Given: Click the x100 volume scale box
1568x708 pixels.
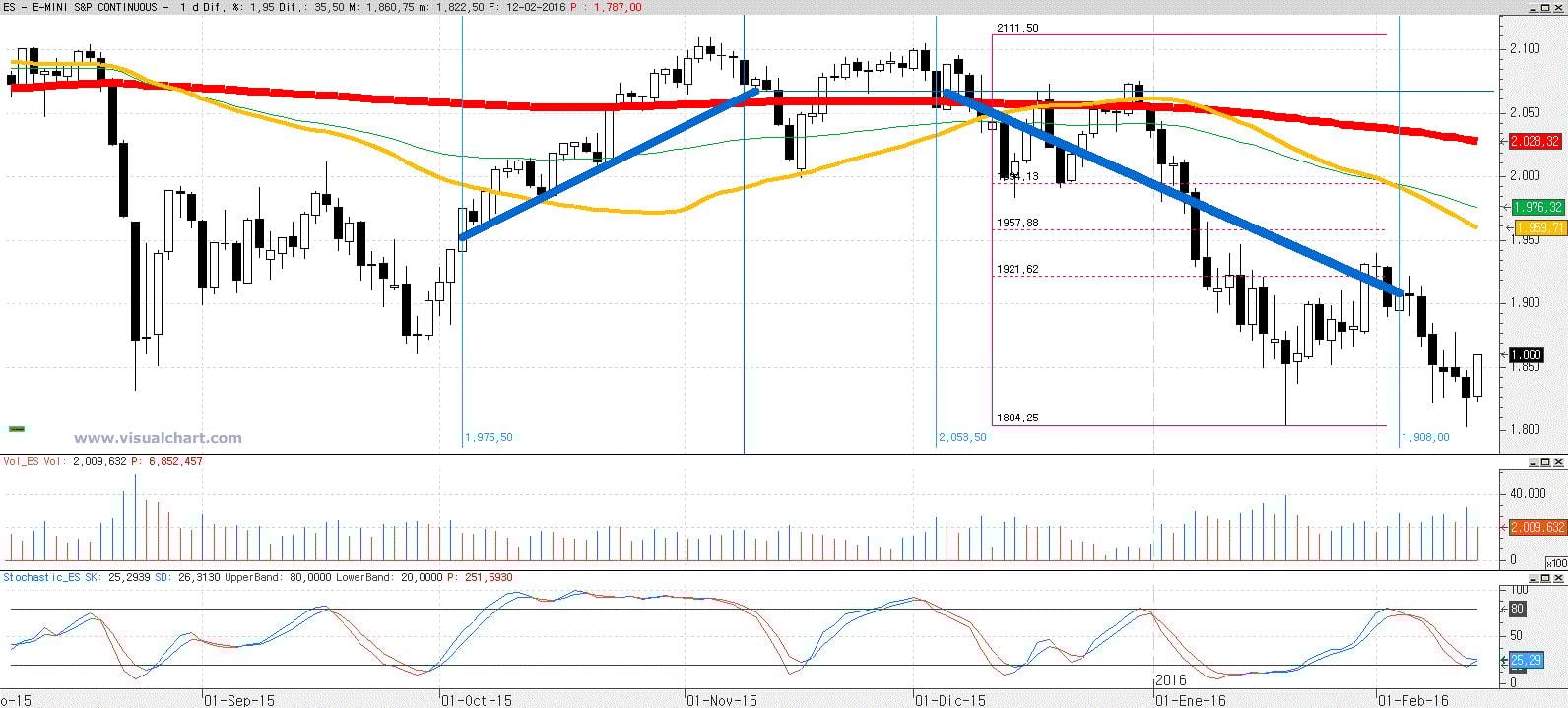Looking at the screenshot, I should [1557, 563].
